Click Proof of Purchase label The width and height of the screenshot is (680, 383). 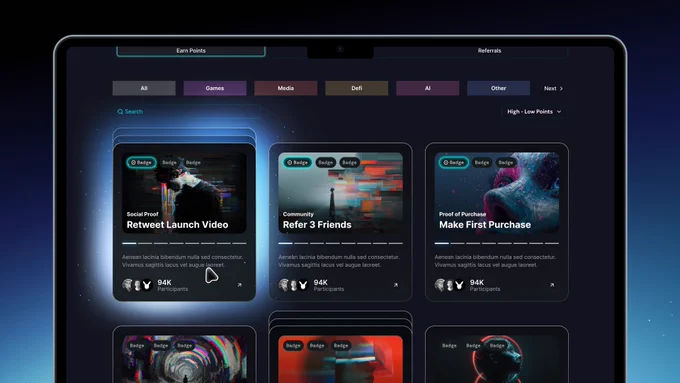(462, 214)
